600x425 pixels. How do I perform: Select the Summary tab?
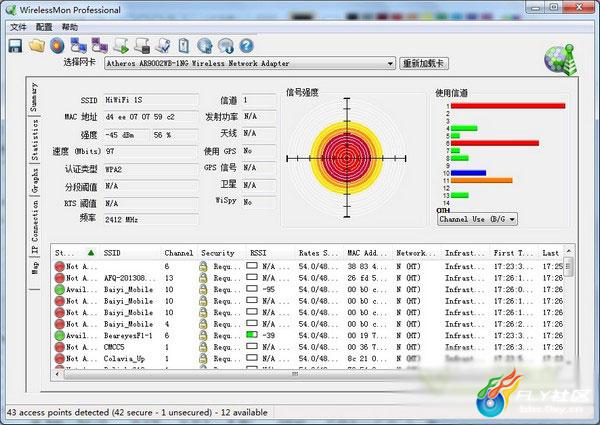pos(34,97)
